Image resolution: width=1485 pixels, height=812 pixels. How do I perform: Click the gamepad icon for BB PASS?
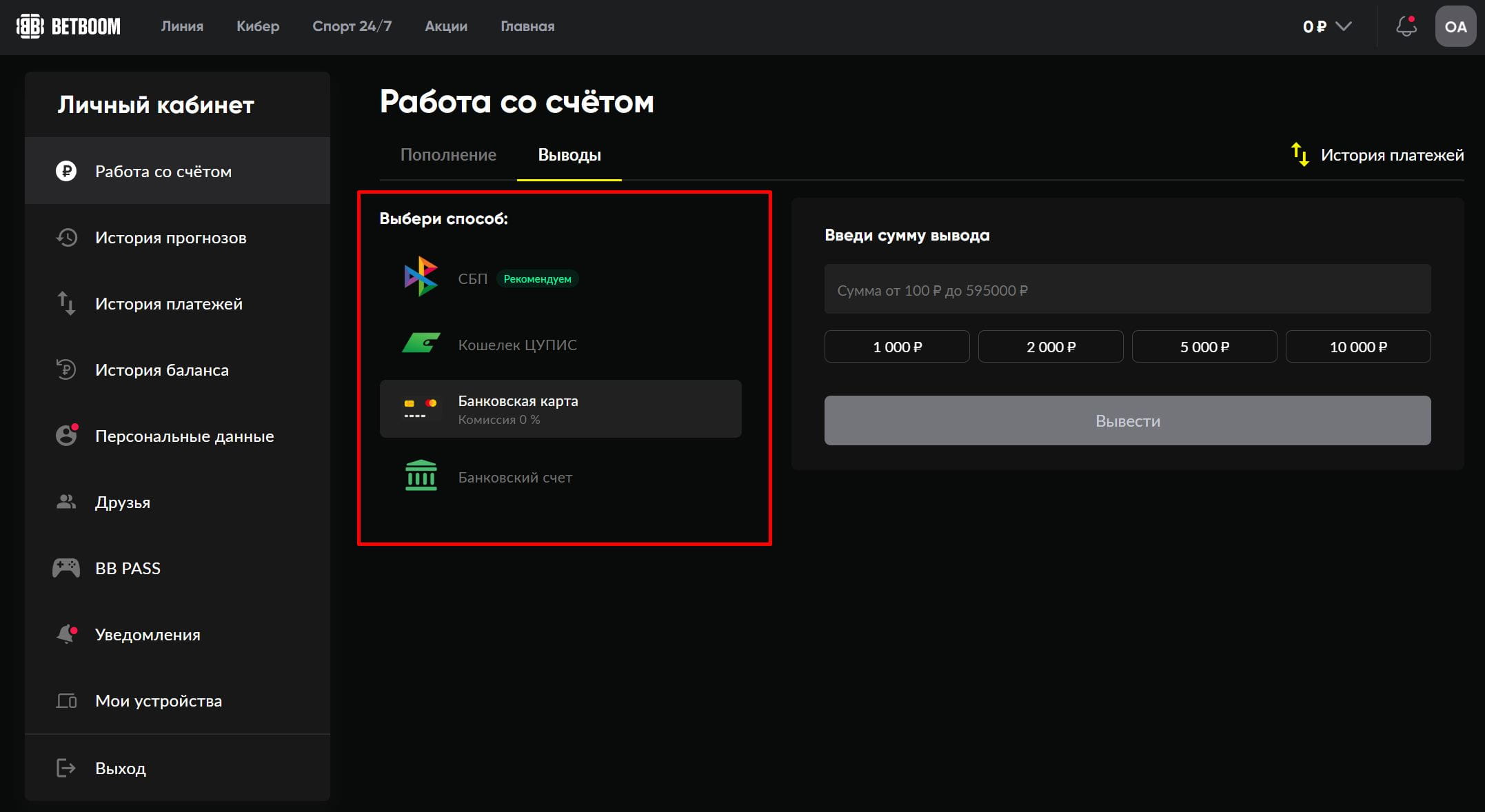point(66,568)
